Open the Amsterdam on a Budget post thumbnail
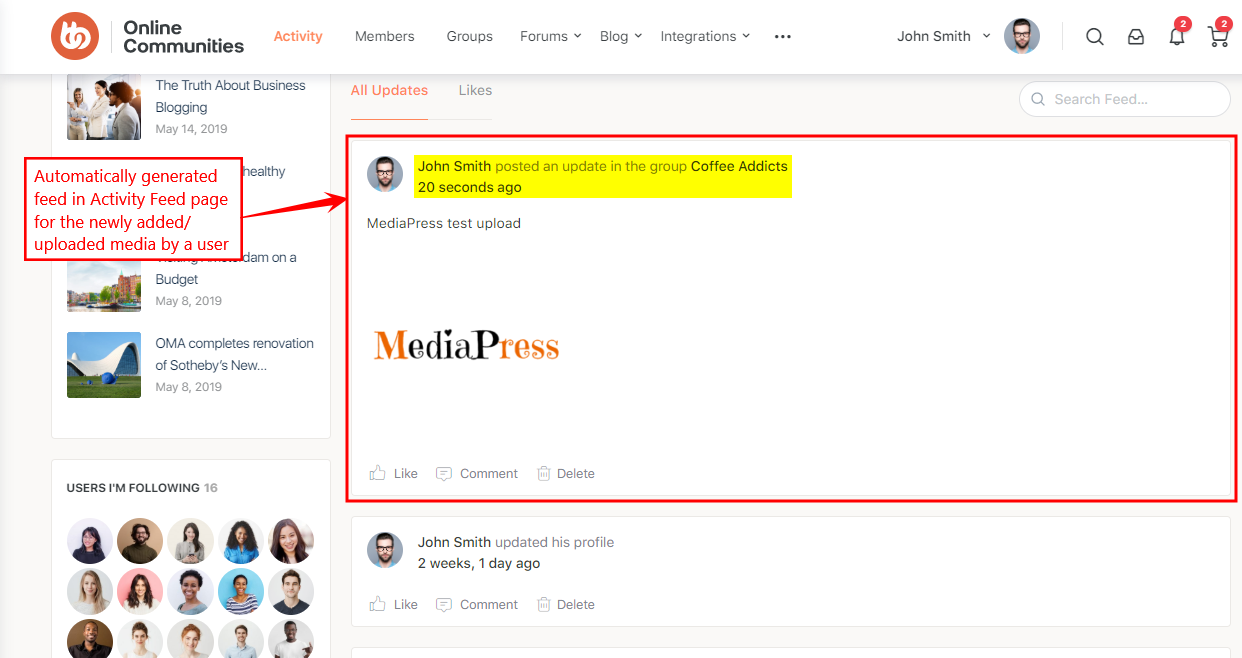Viewport: 1242px width, 658px height. pyautogui.click(x=104, y=285)
